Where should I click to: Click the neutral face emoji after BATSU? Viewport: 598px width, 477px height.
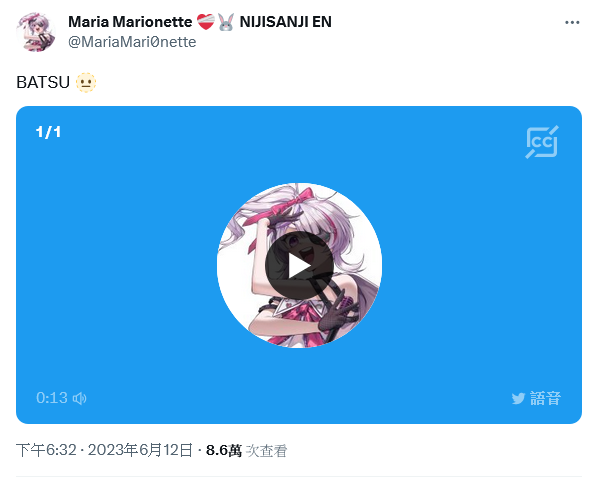pos(86,82)
